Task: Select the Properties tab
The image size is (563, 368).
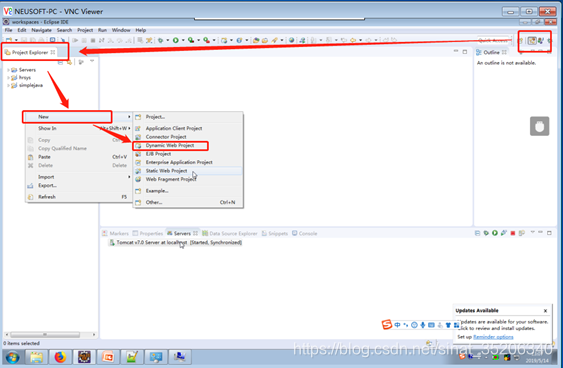Action: pos(148,233)
